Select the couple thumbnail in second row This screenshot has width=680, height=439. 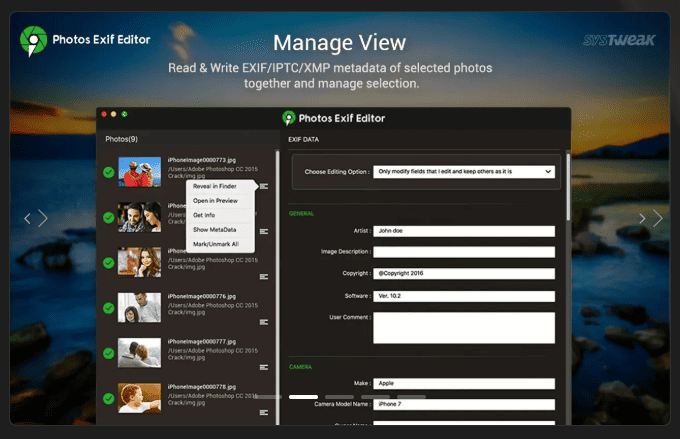(139, 217)
